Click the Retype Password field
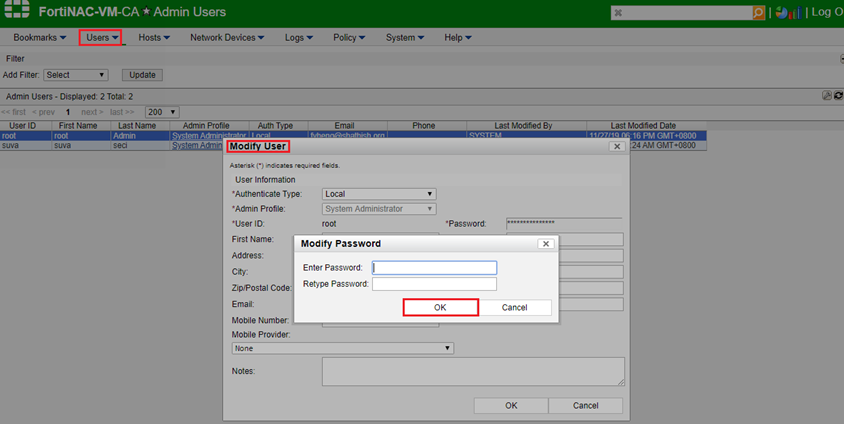The image size is (844, 424). [x=434, y=284]
